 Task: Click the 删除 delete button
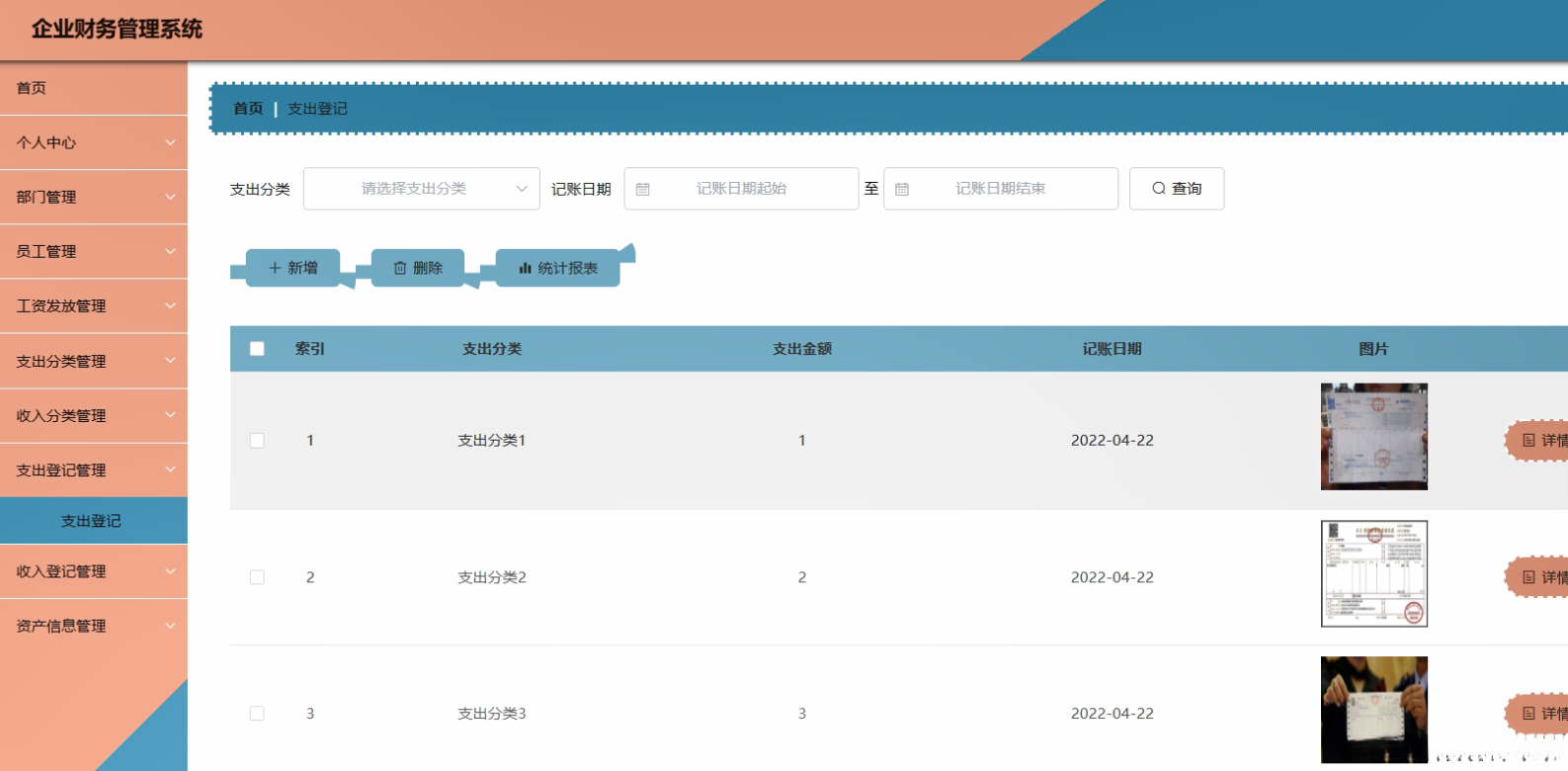[x=417, y=268]
